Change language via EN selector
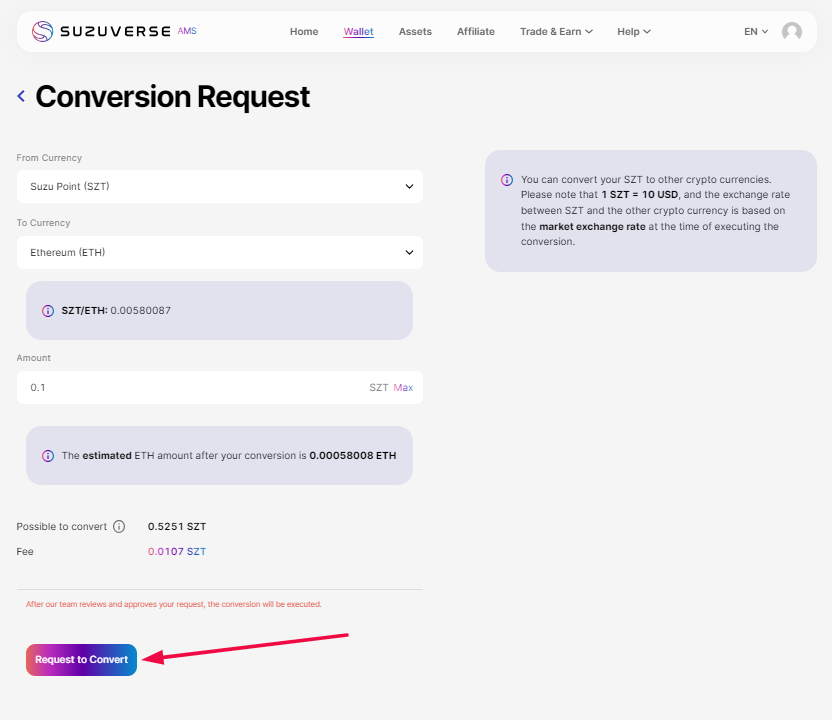Image resolution: width=832 pixels, height=720 pixels. pyautogui.click(x=756, y=32)
